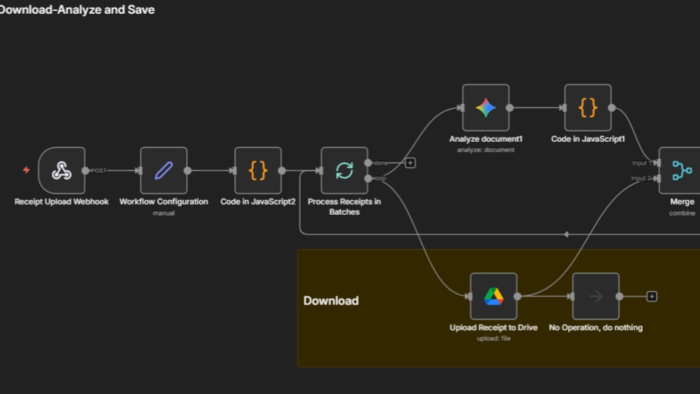Click the done output connector of batches node

point(368,163)
